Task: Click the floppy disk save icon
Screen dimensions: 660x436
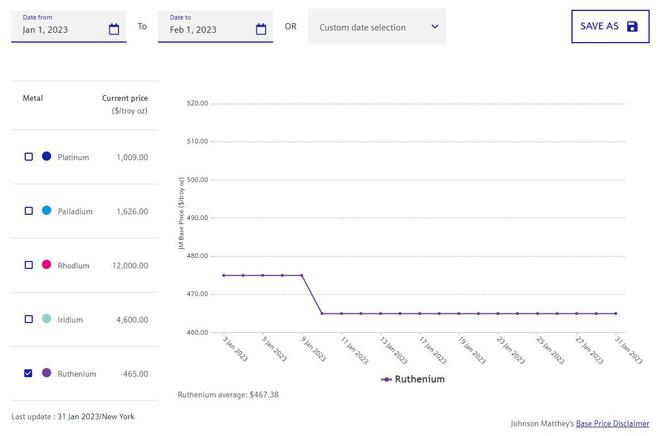Action: tap(632, 26)
